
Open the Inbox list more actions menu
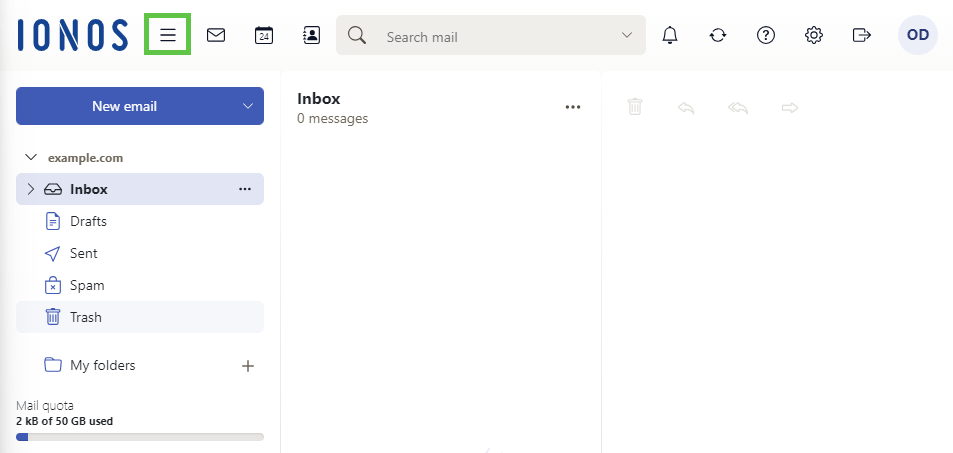[x=573, y=108]
